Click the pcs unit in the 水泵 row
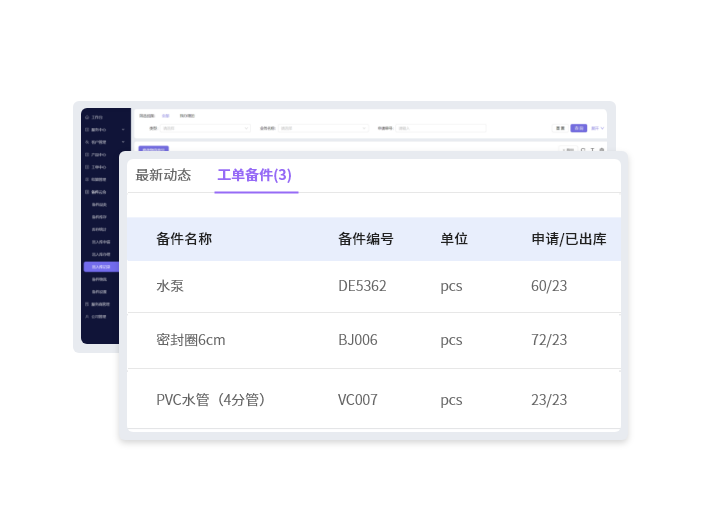The image size is (716, 513). click(451, 286)
